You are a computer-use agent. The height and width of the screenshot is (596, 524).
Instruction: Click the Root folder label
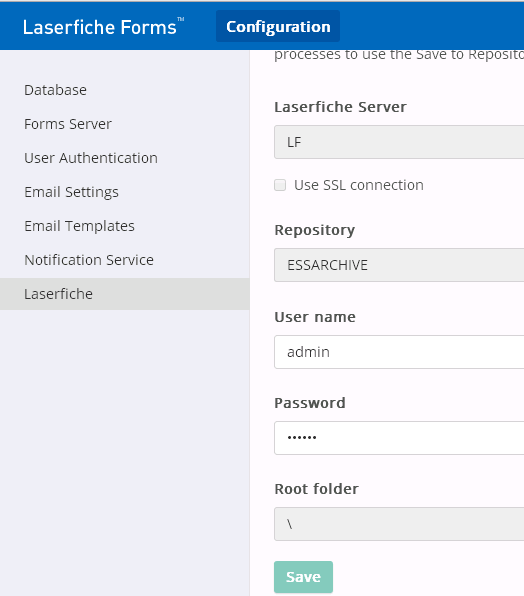[317, 489]
